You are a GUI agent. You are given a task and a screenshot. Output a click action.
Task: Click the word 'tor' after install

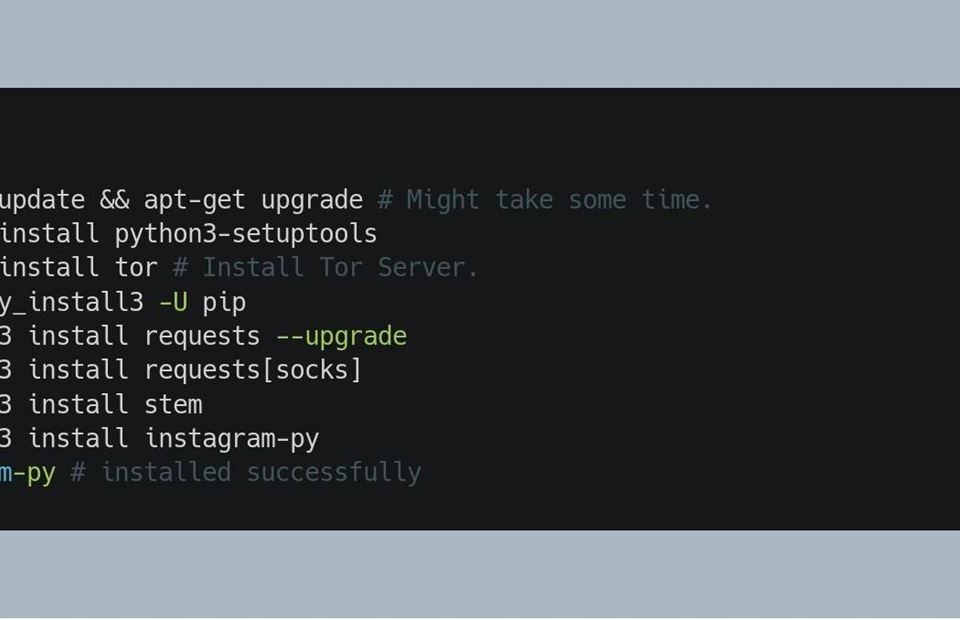[x=137, y=268]
